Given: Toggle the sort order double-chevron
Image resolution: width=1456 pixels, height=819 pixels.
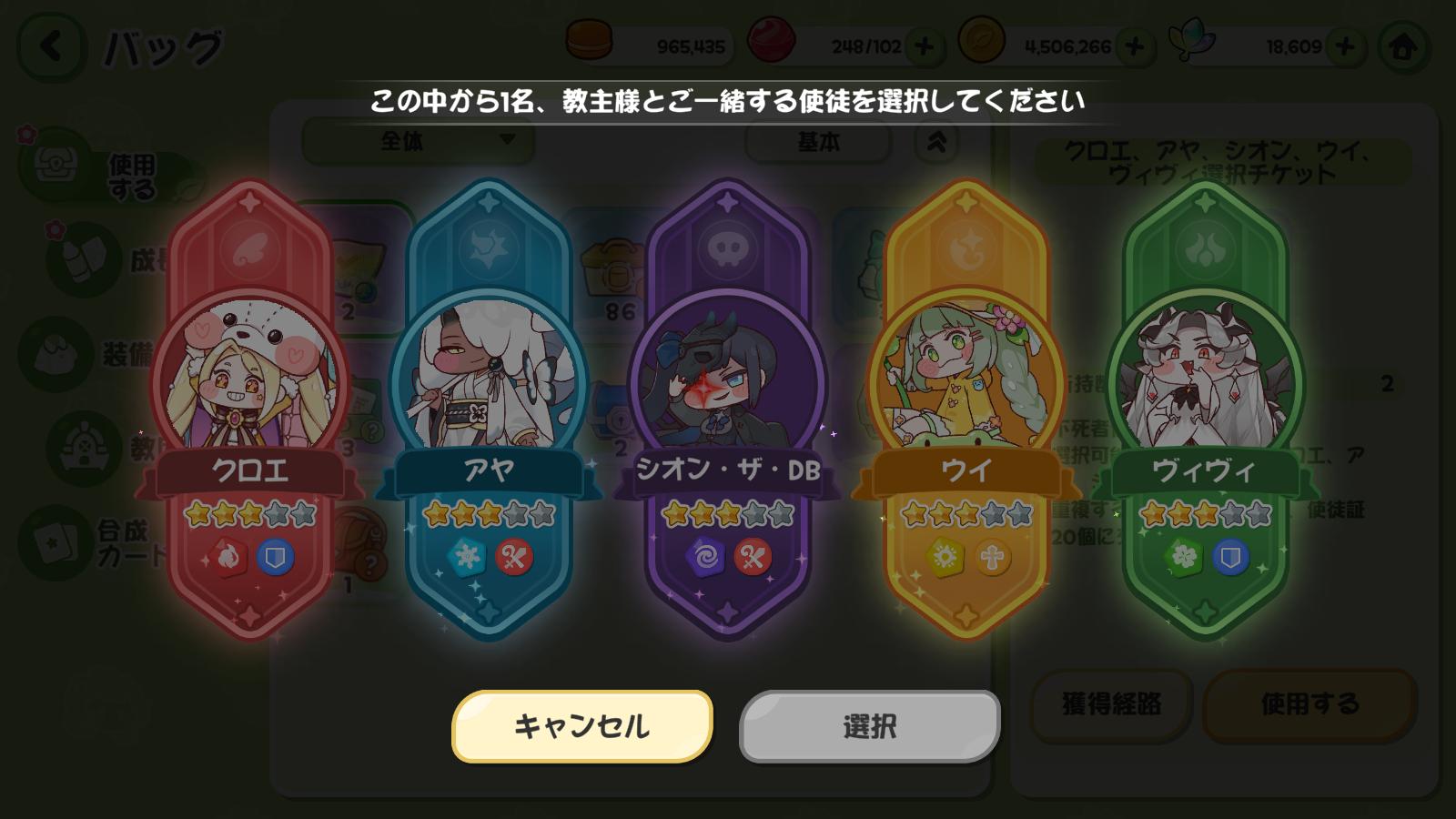Looking at the screenshot, I should coord(936,142).
